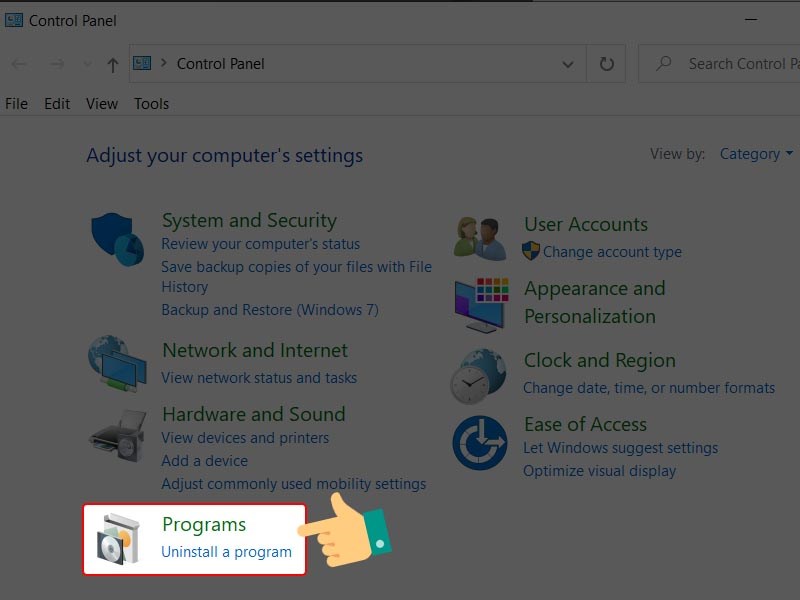Open the Appearance and Personalization monitor icon
This screenshot has height=600, width=800.
[481, 305]
